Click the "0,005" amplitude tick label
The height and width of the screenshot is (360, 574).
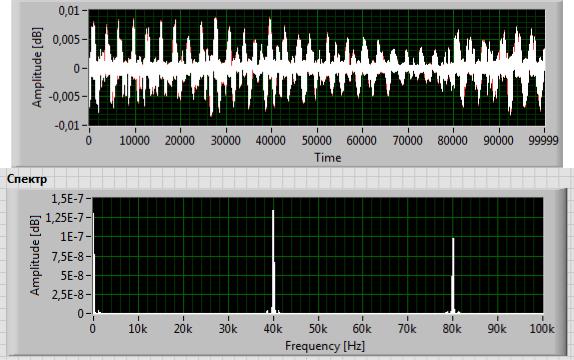(66, 39)
